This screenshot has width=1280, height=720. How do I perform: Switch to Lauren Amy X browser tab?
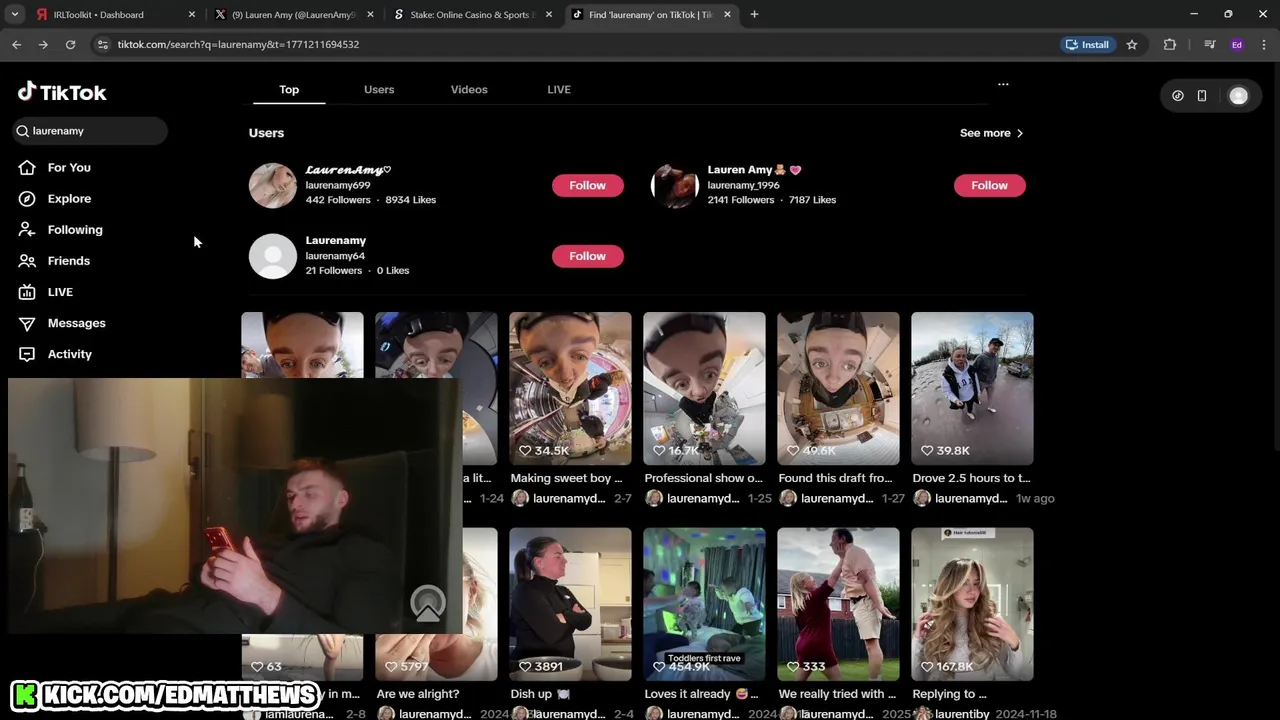pyautogui.click(x=293, y=14)
